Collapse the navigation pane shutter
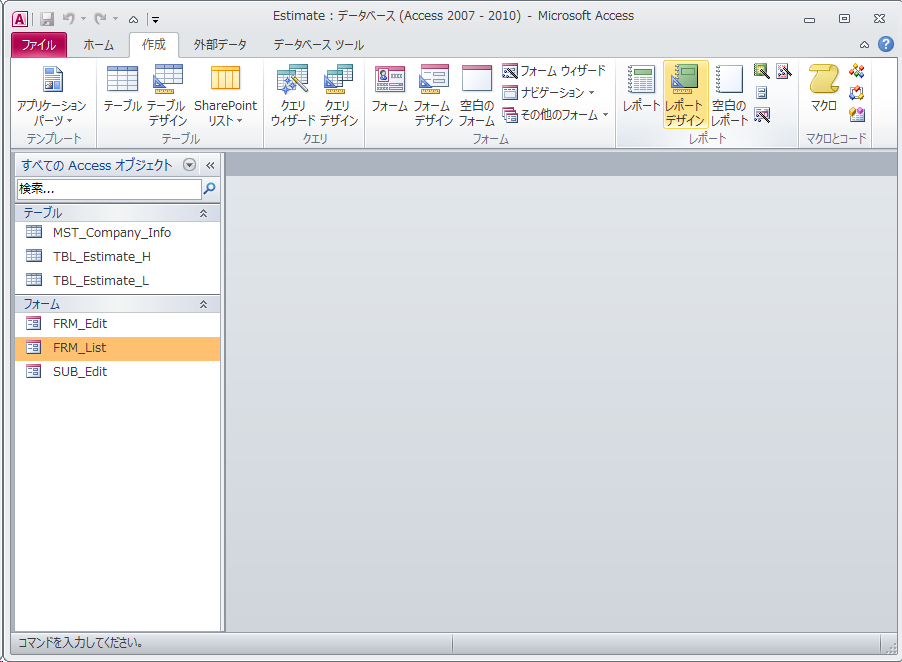Screen dimensions: 902x662 (x=210, y=166)
